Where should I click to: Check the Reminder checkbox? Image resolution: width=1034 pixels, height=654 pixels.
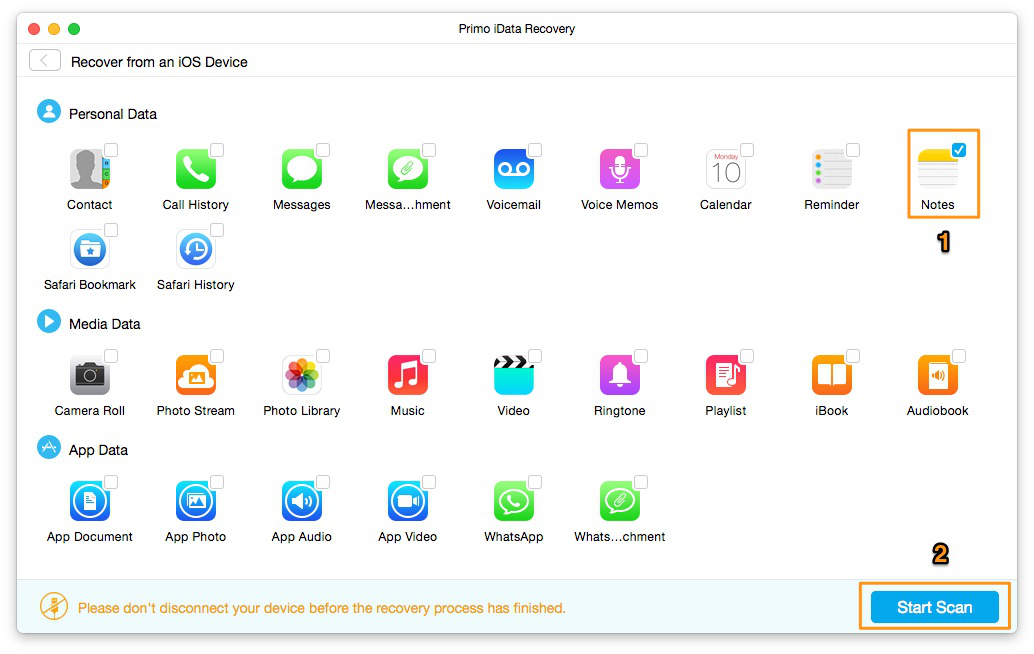click(853, 150)
